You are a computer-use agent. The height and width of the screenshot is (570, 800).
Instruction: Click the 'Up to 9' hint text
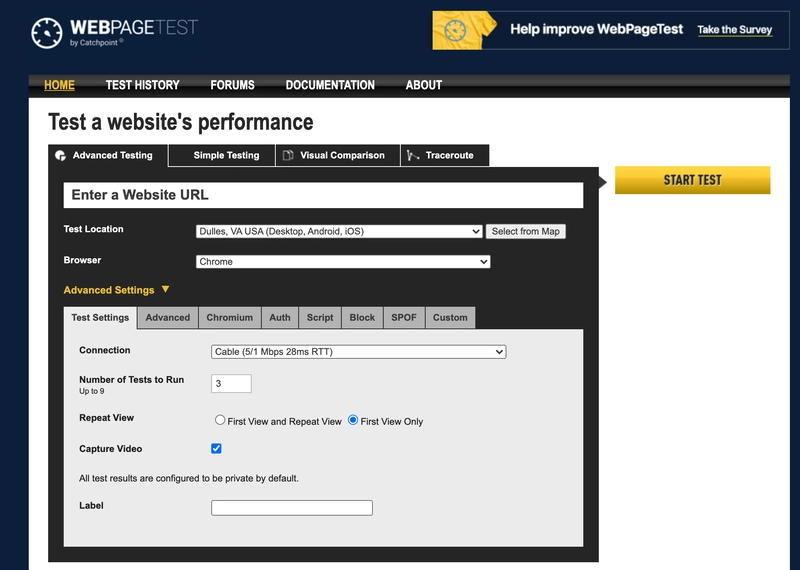click(92, 391)
